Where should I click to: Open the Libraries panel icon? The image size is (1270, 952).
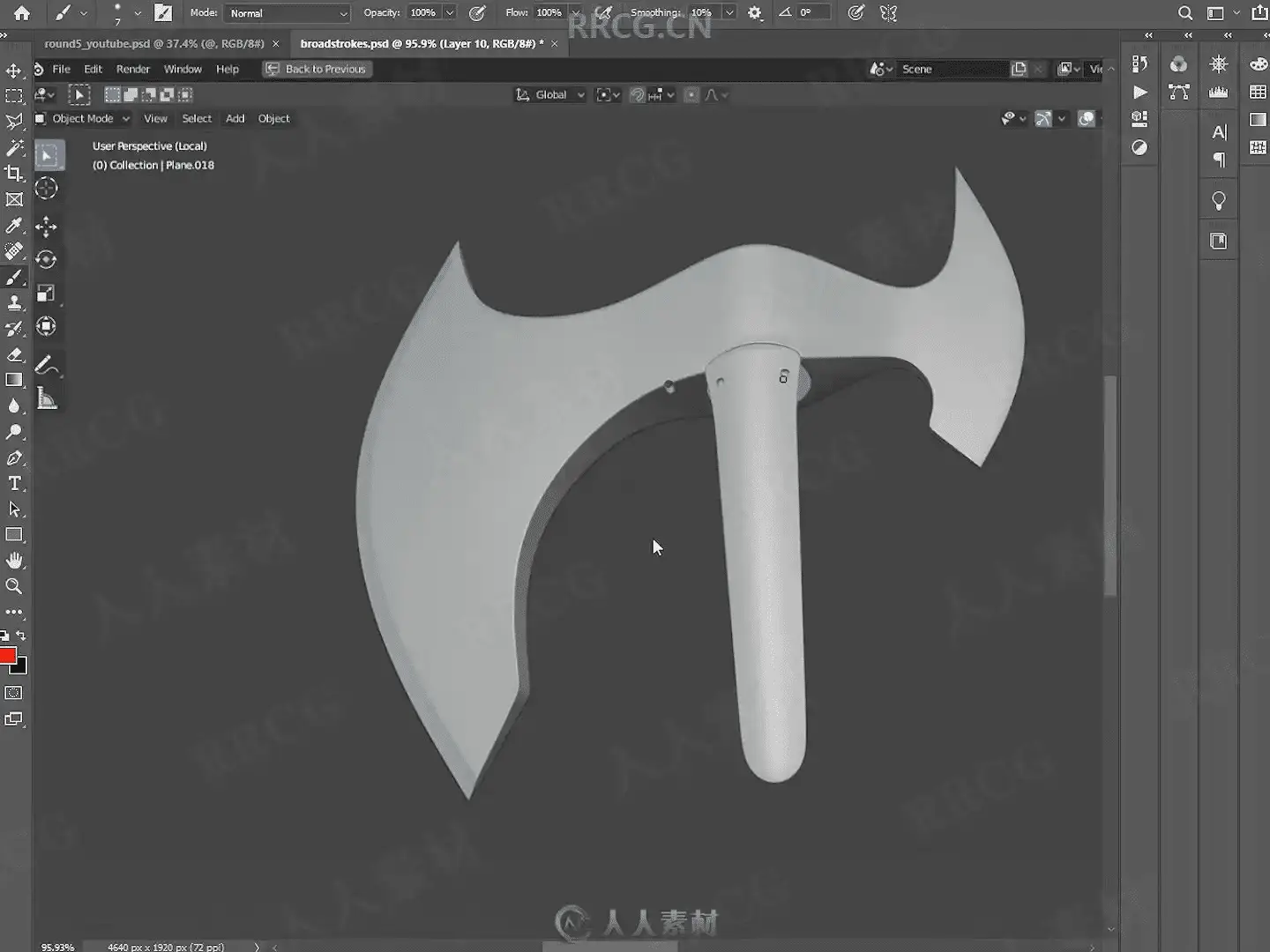1219,241
